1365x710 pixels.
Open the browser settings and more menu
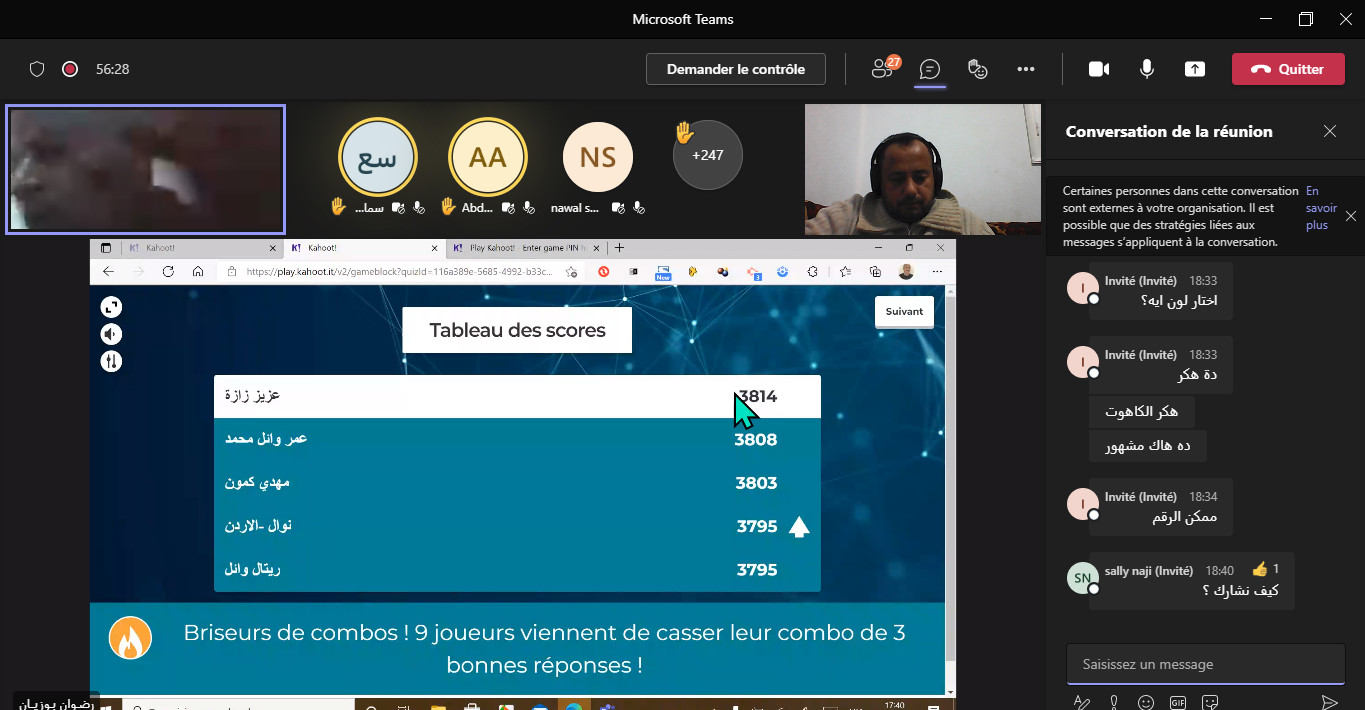937,271
